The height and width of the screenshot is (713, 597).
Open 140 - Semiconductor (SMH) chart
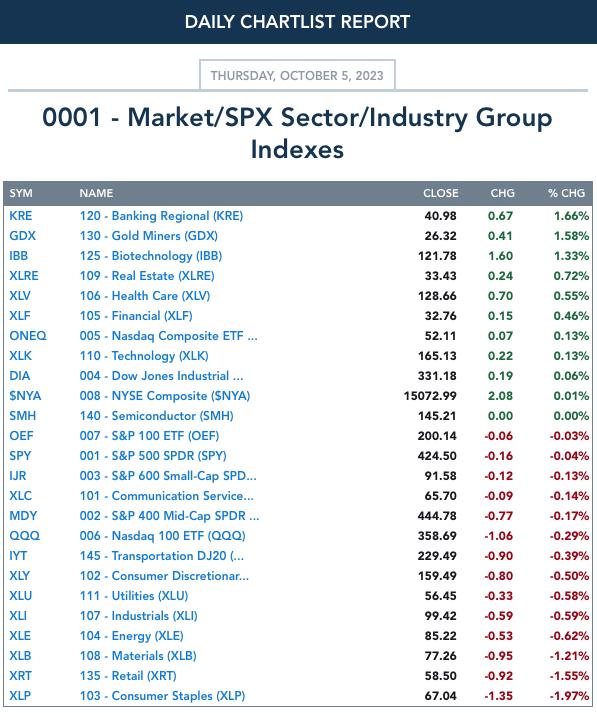point(156,416)
